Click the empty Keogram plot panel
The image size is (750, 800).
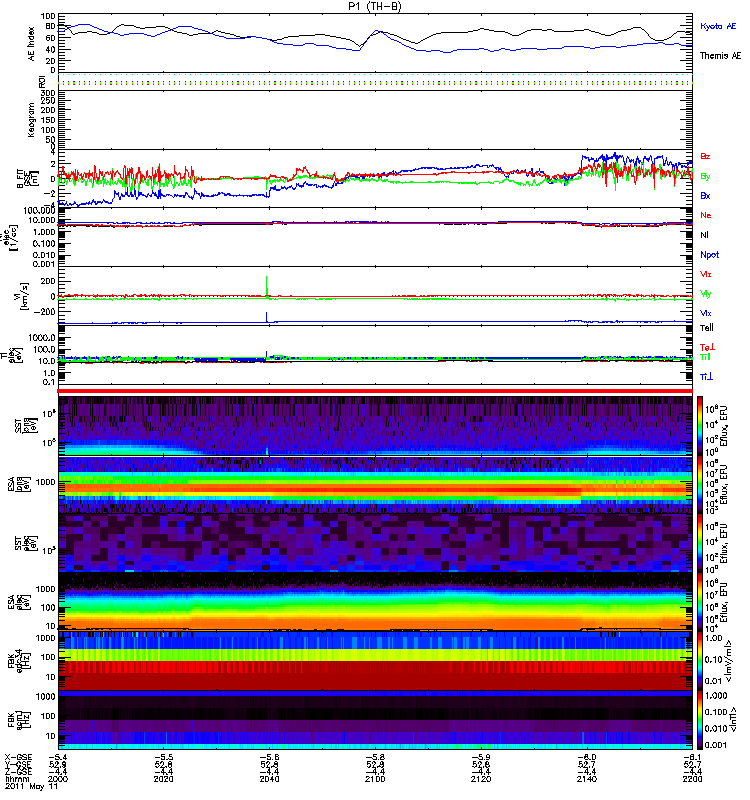[375, 119]
